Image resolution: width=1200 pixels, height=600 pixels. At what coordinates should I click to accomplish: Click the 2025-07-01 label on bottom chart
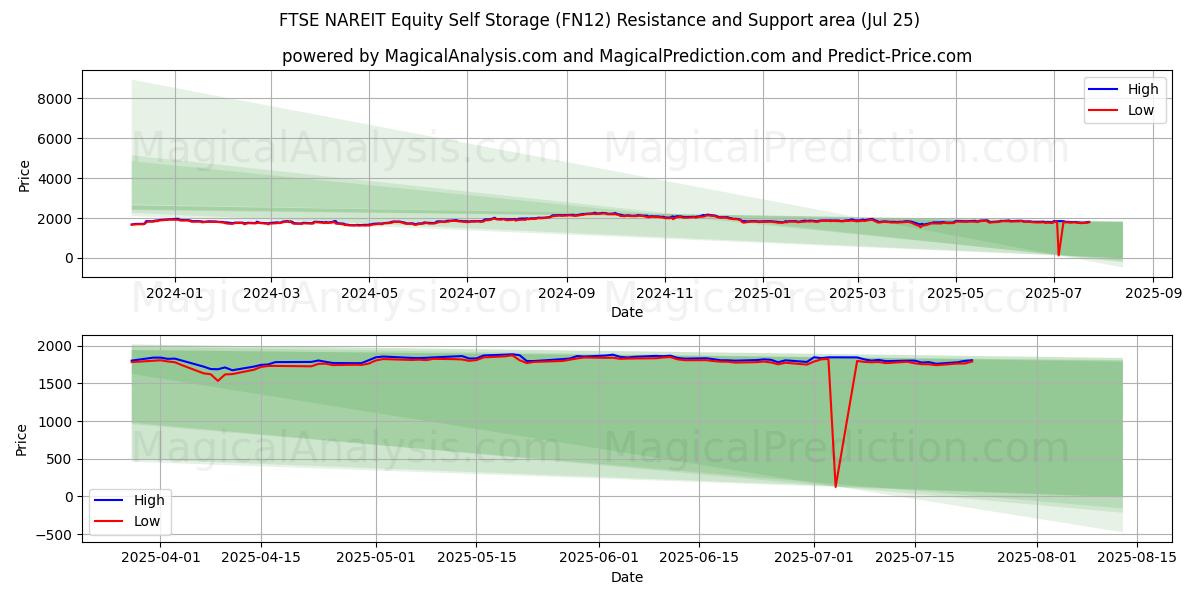[813, 559]
